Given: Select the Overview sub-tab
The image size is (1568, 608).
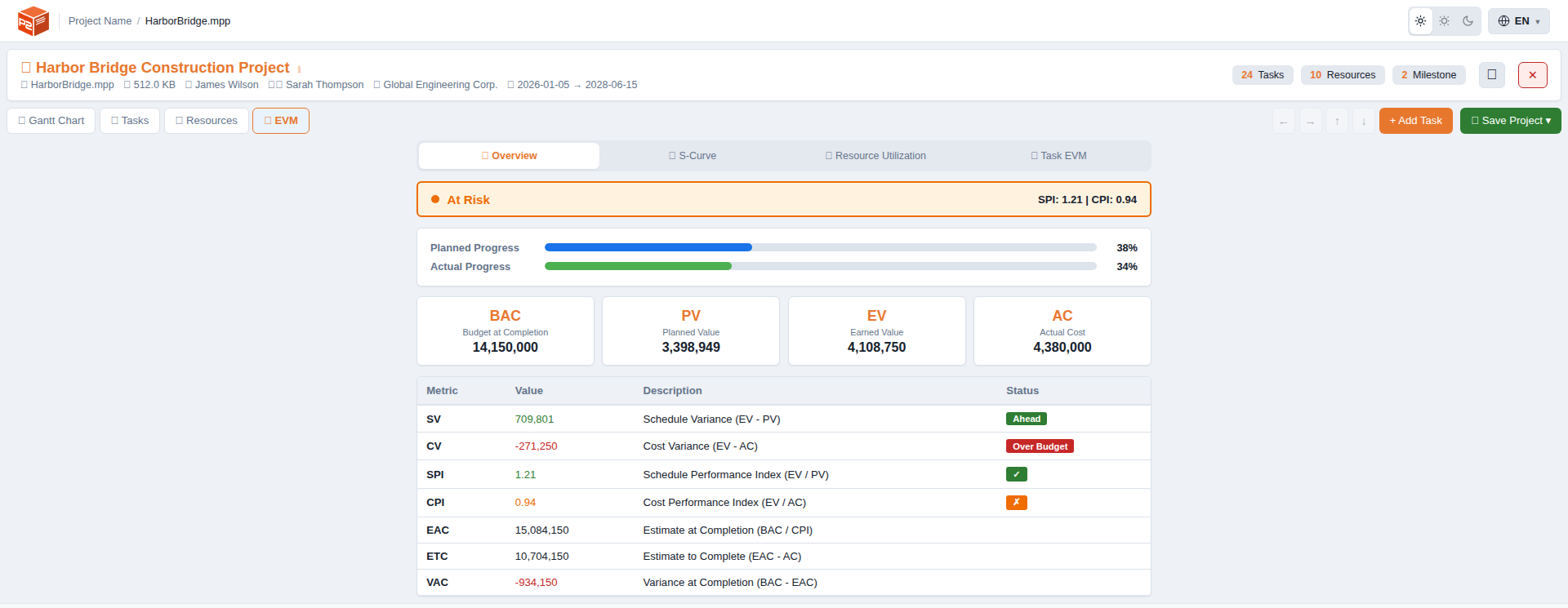Looking at the screenshot, I should pyautogui.click(x=510, y=156).
